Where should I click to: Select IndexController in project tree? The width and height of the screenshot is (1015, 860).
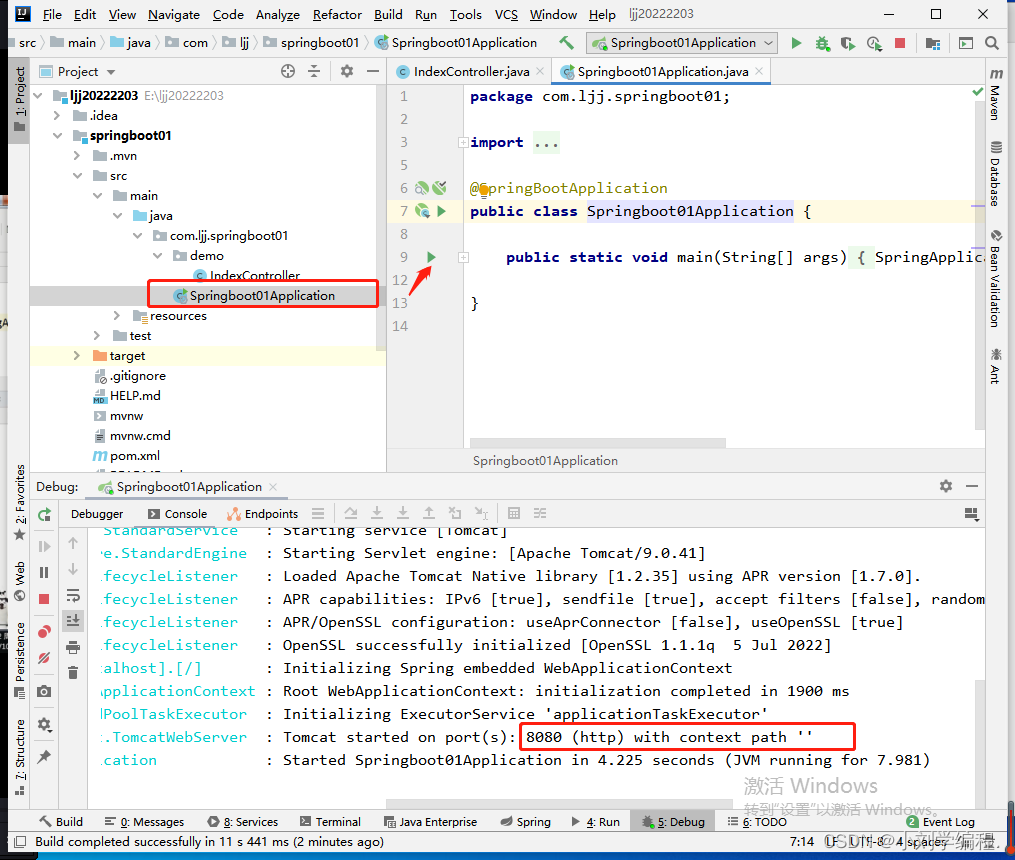[254, 276]
